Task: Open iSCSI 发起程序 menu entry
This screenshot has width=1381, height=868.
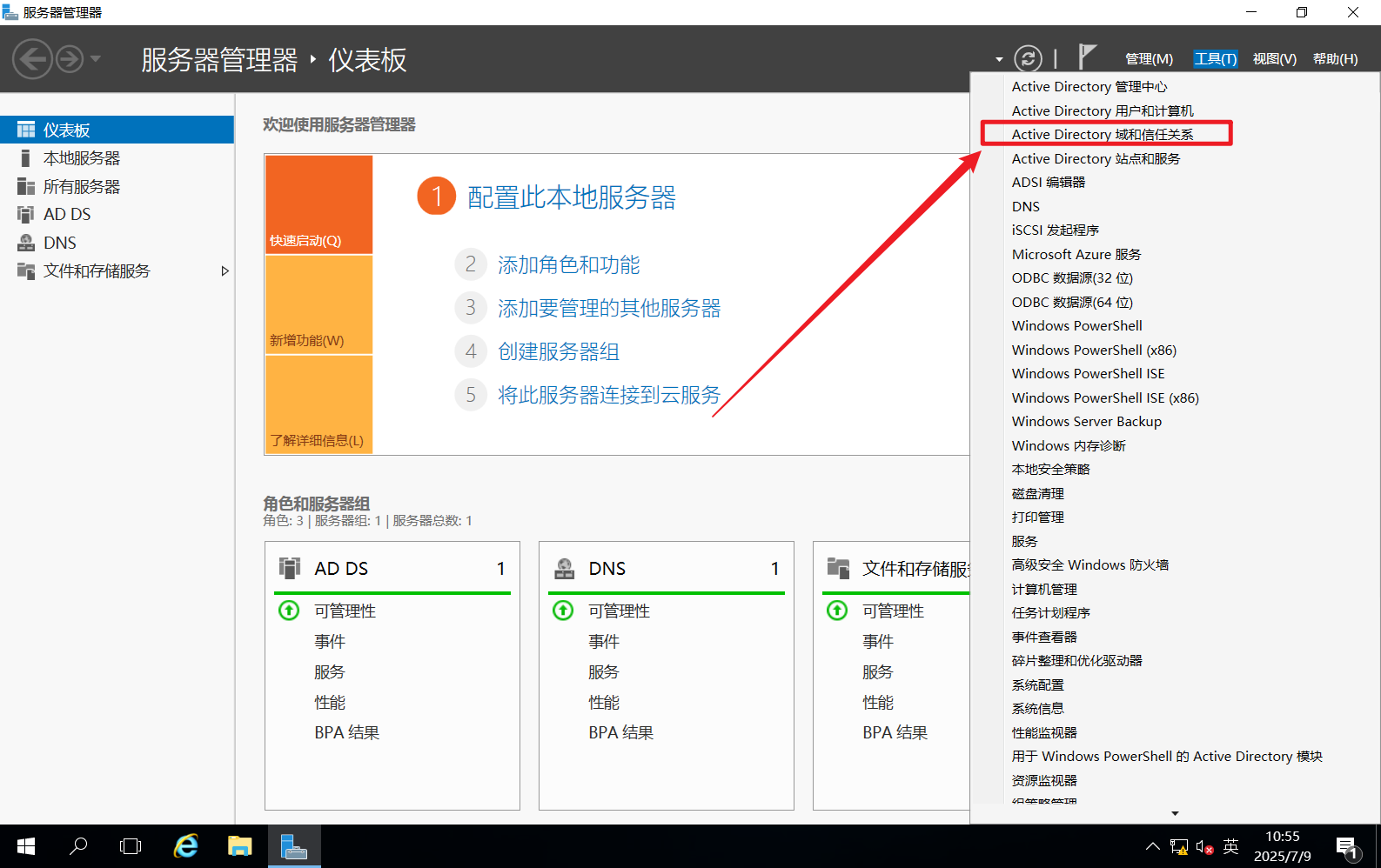Action: [x=1056, y=230]
